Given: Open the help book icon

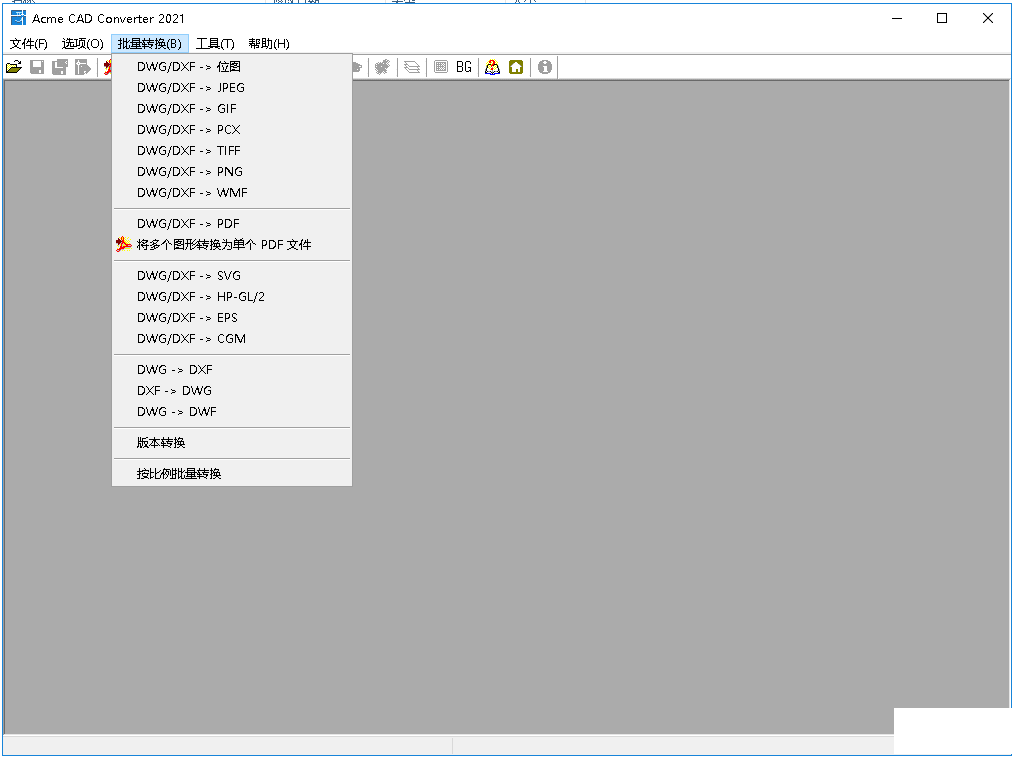Looking at the screenshot, I should click(493, 67).
